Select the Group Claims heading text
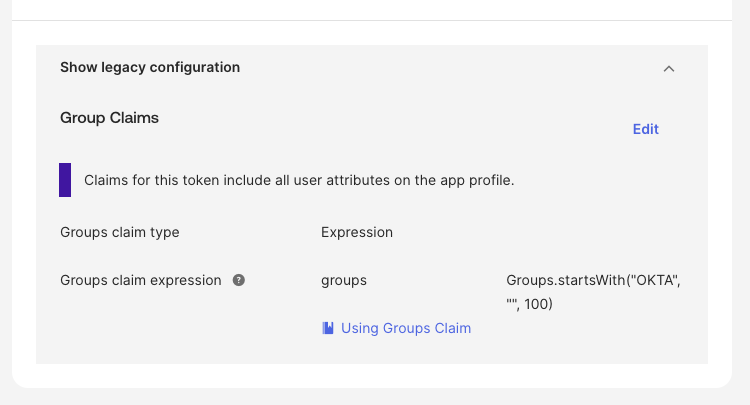Image resolution: width=750 pixels, height=405 pixels. [109, 118]
